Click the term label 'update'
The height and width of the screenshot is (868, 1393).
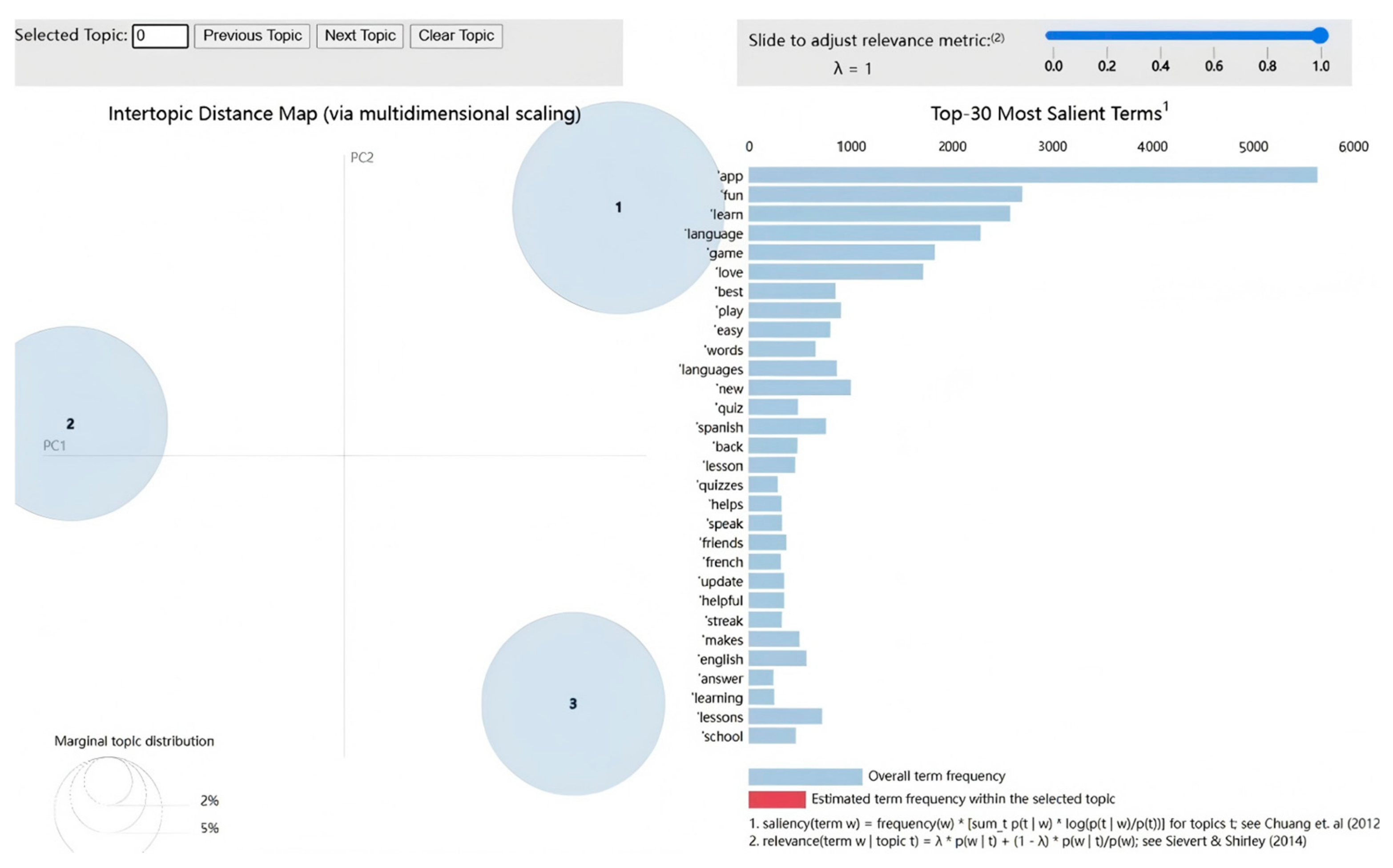721,582
